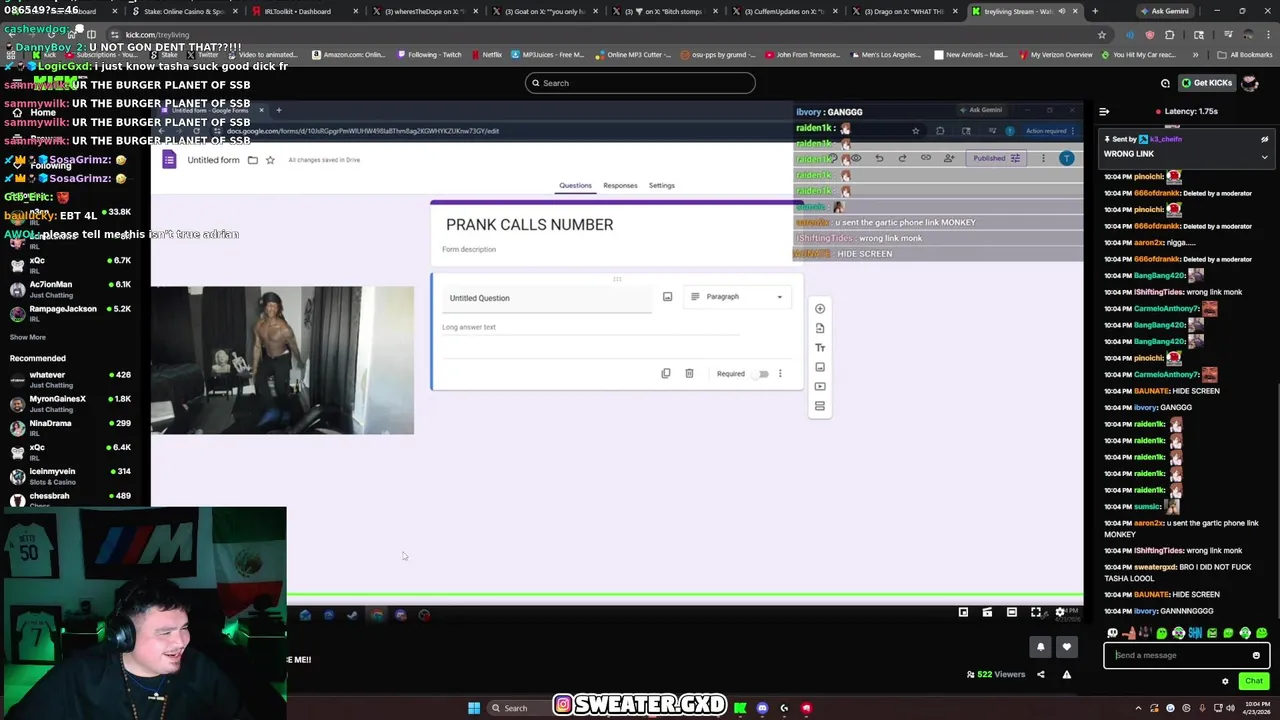Viewport: 1280px width, 720px height.
Task: Open the chat emoji picker
Action: 1256,656
